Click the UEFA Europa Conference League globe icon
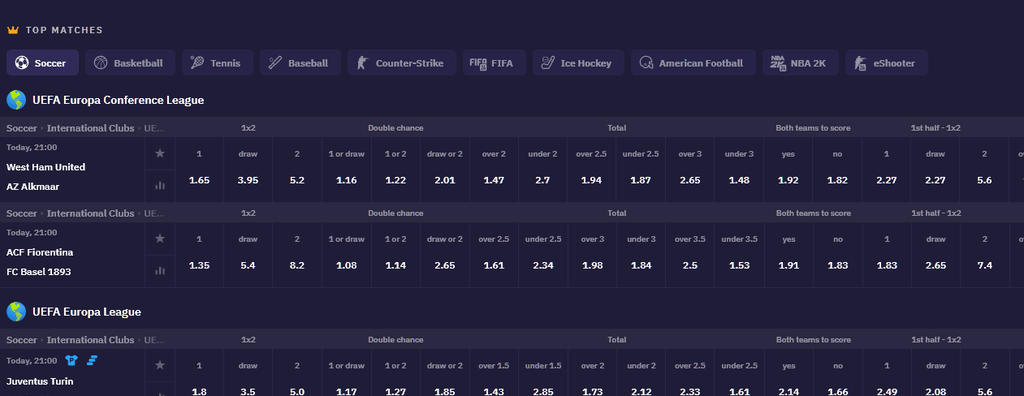Screen dimensions: 1024x396 click(16, 100)
